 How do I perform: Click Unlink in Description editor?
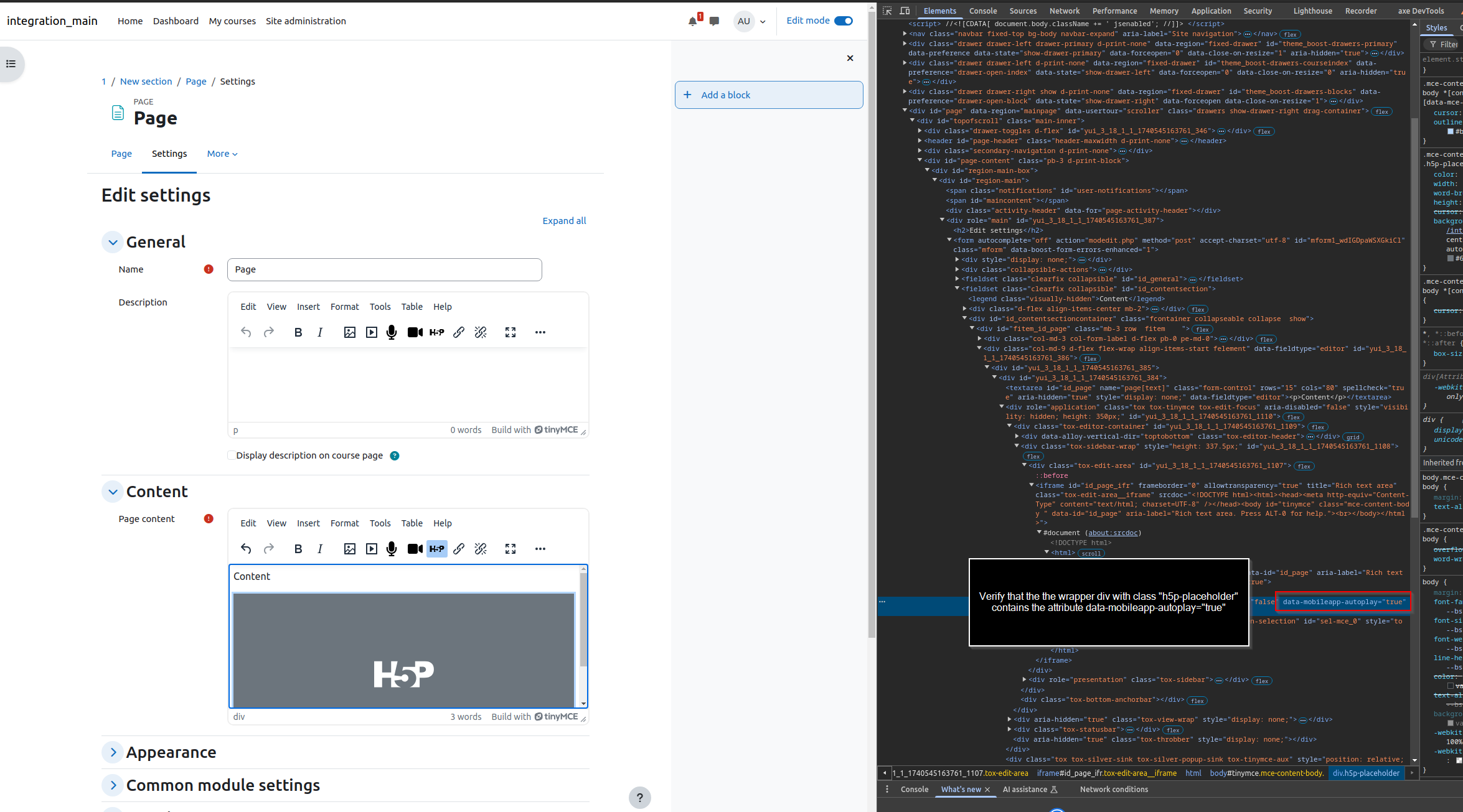tap(481, 332)
